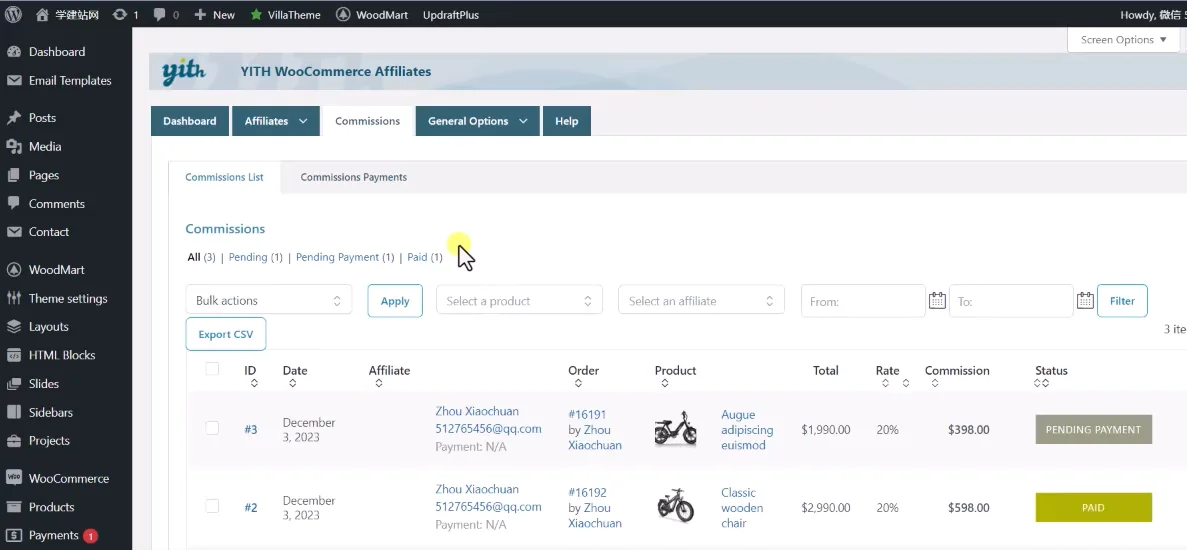Open order #16191 link

tap(587, 414)
